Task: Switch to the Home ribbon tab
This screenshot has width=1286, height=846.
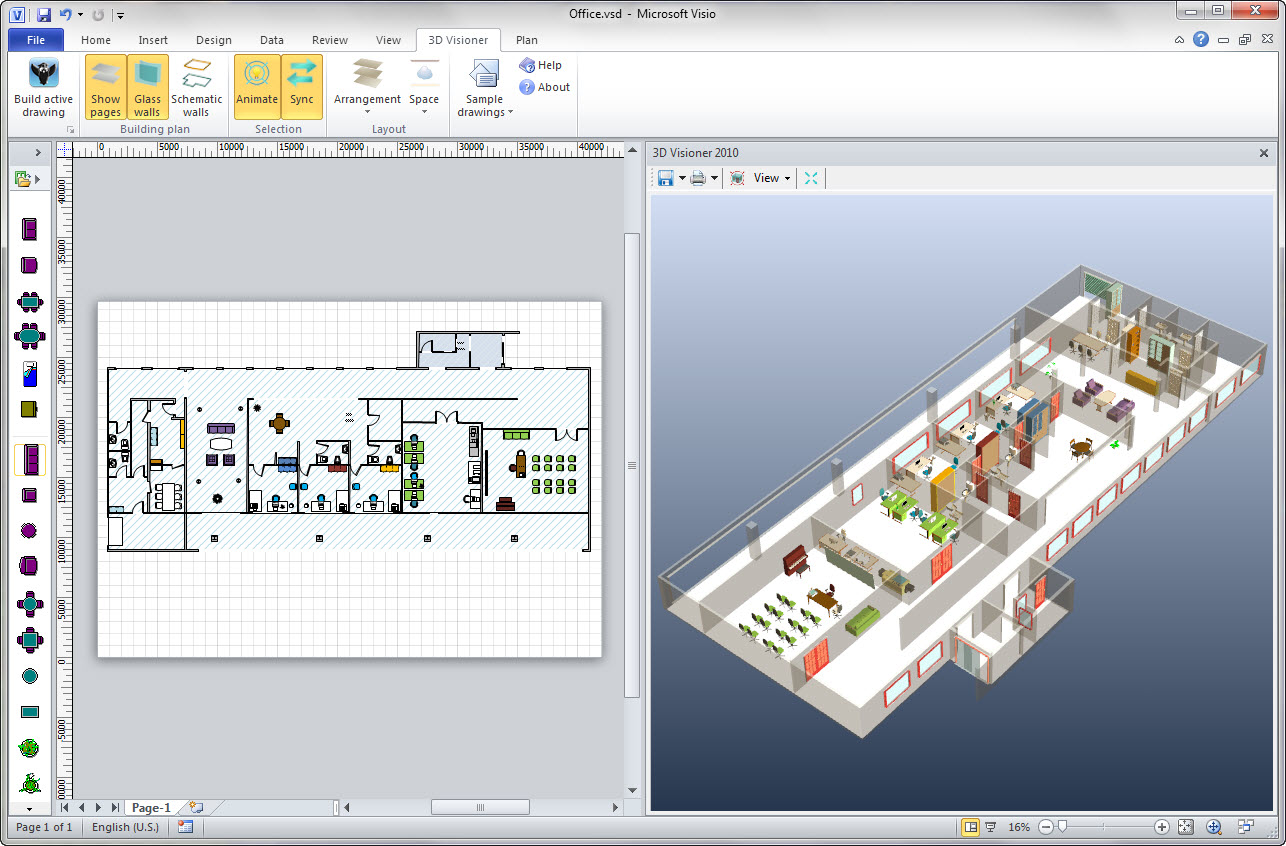Action: tap(96, 40)
